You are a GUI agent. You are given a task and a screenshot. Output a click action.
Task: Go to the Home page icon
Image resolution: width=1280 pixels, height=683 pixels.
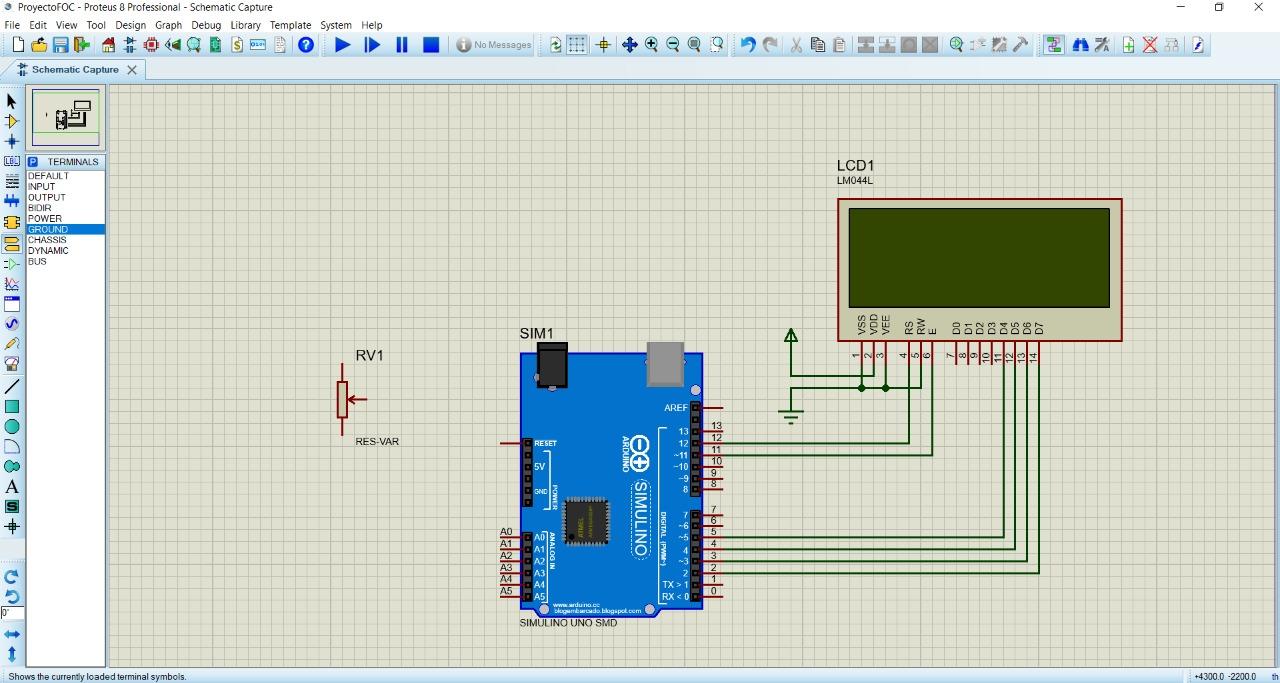coord(109,45)
